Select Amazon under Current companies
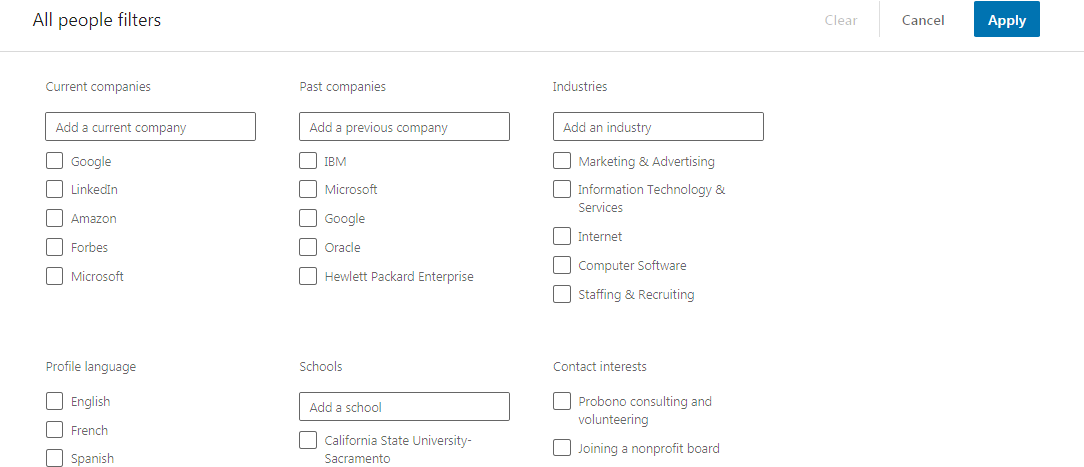The image size is (1084, 467). pyautogui.click(x=55, y=218)
